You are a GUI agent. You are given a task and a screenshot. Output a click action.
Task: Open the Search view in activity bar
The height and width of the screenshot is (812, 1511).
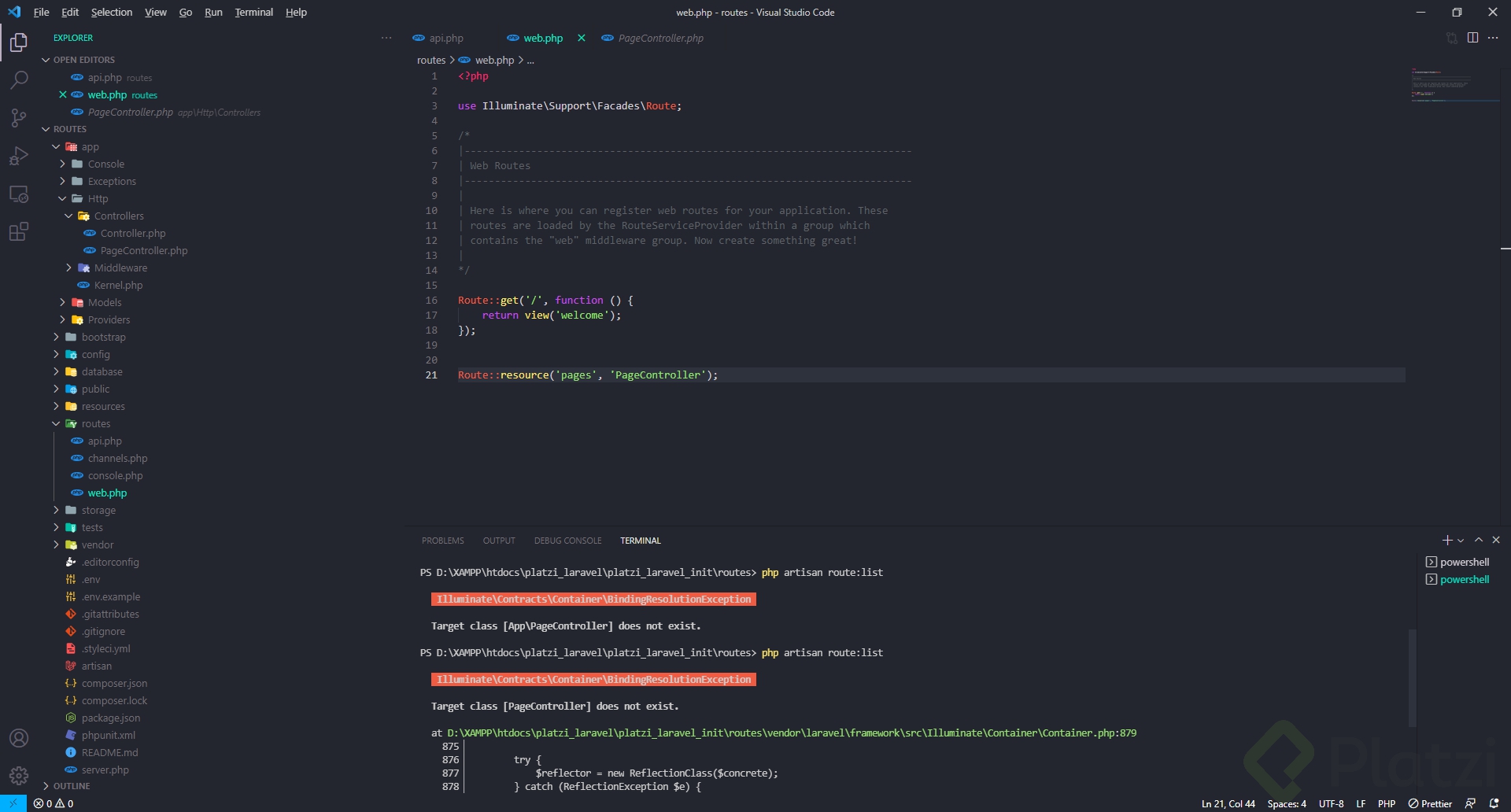(x=19, y=79)
